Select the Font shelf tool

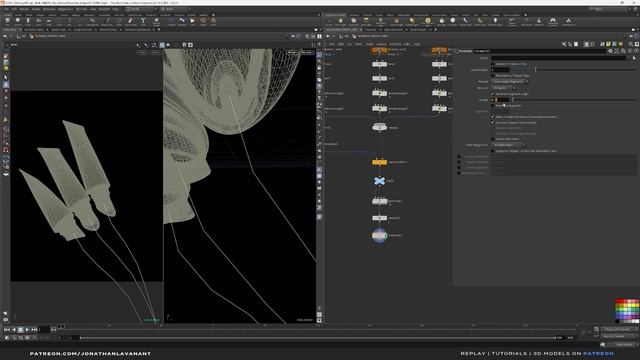coord(143,21)
